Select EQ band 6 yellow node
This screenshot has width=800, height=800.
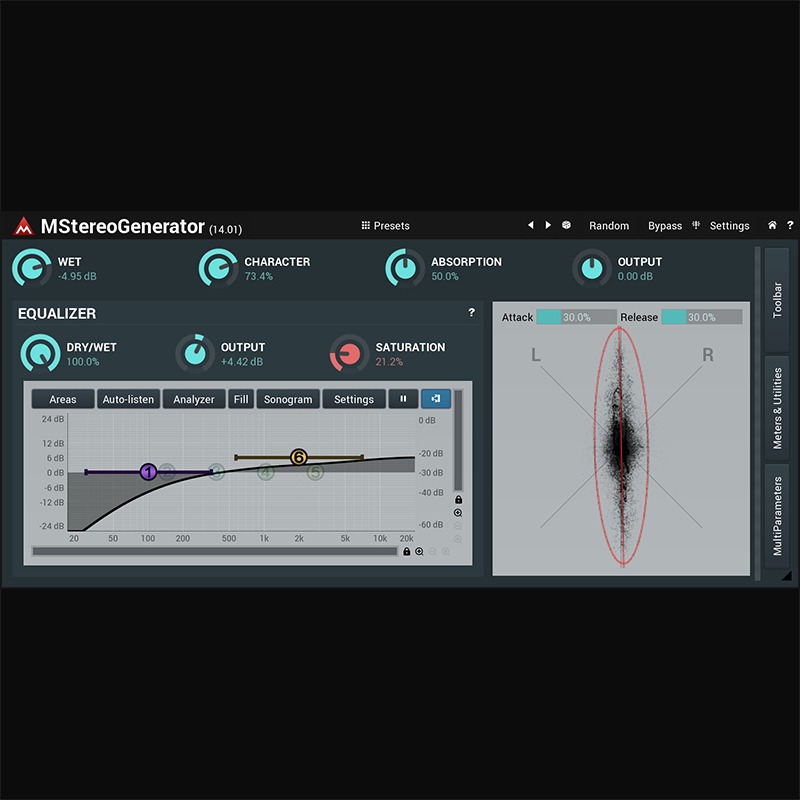[x=298, y=457]
